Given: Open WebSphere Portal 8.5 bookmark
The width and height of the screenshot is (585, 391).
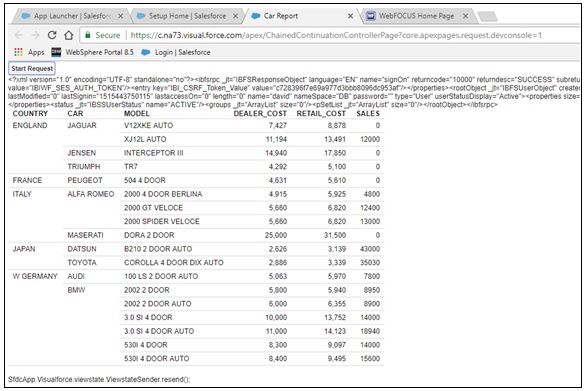Looking at the screenshot, I should 93,52.
